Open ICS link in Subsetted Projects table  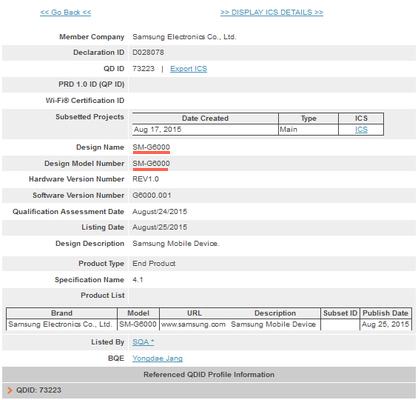coord(361,130)
